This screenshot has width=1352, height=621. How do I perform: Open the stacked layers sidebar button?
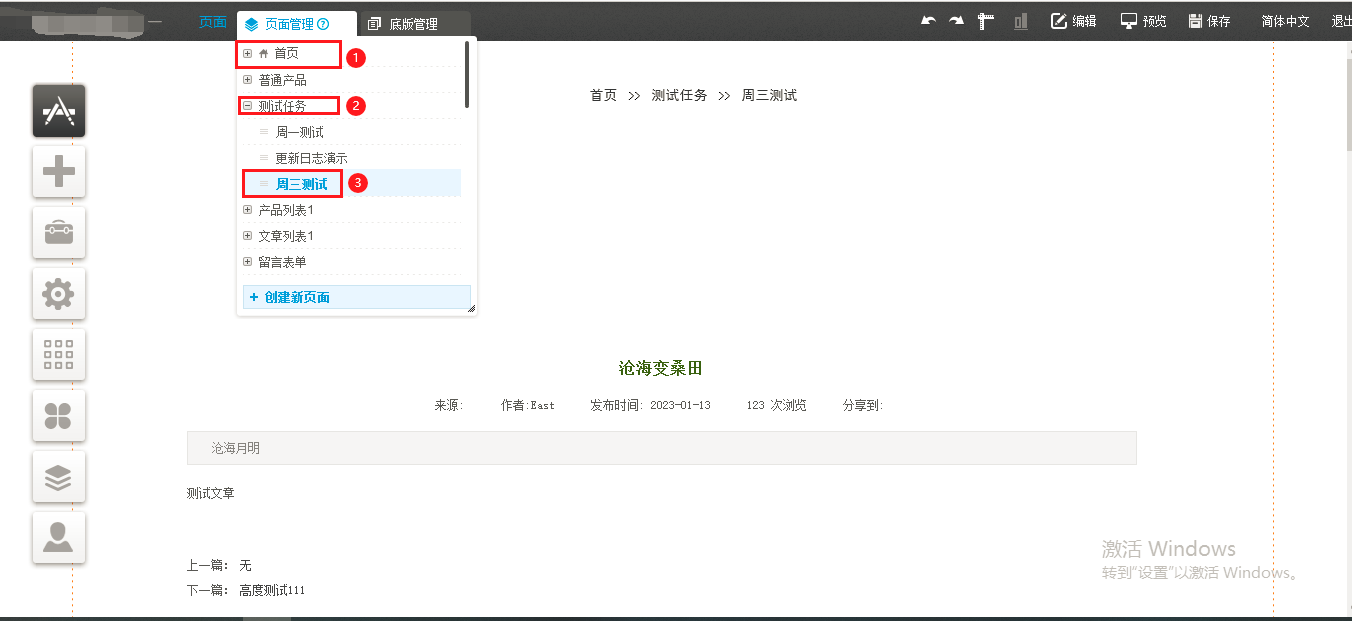point(59,477)
